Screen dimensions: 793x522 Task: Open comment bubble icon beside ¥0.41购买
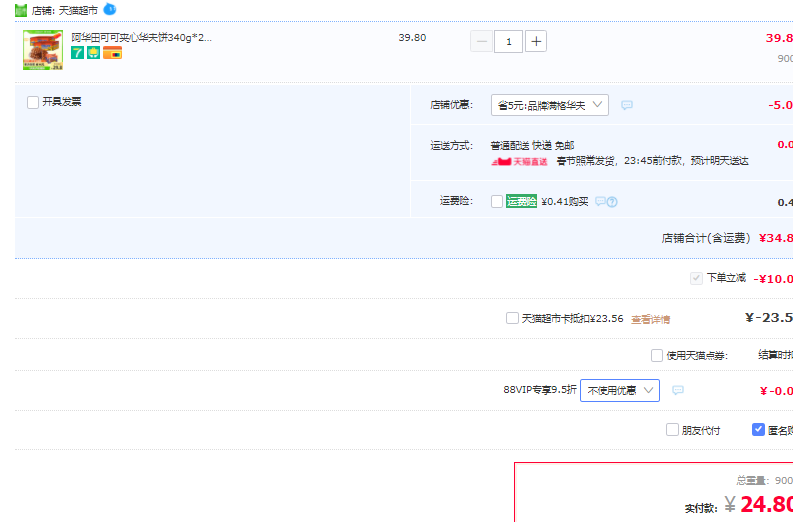600,201
